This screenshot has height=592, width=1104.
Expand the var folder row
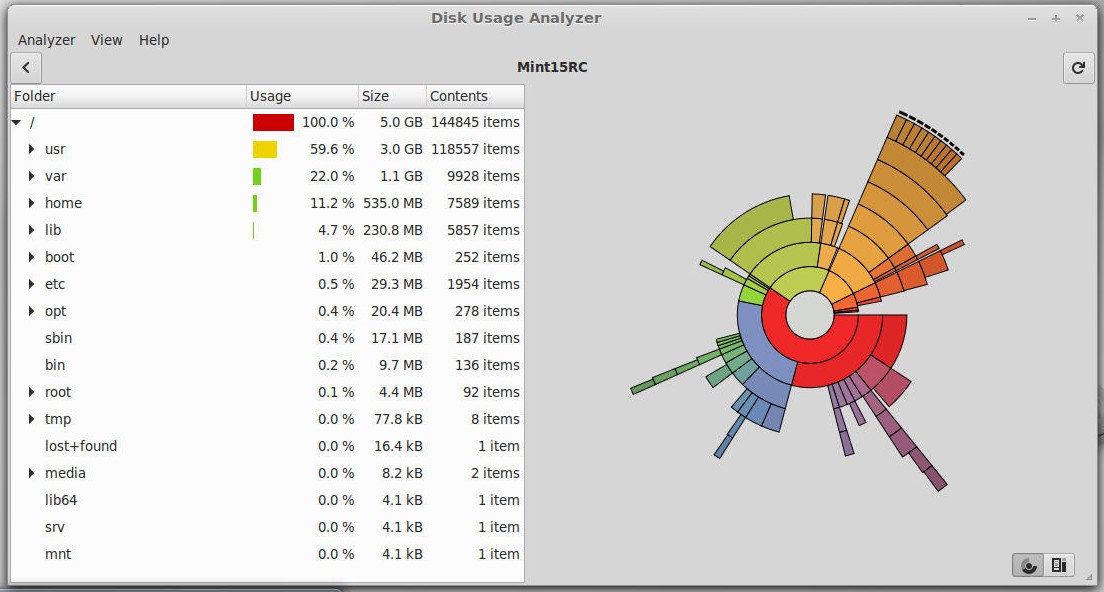click(31, 176)
